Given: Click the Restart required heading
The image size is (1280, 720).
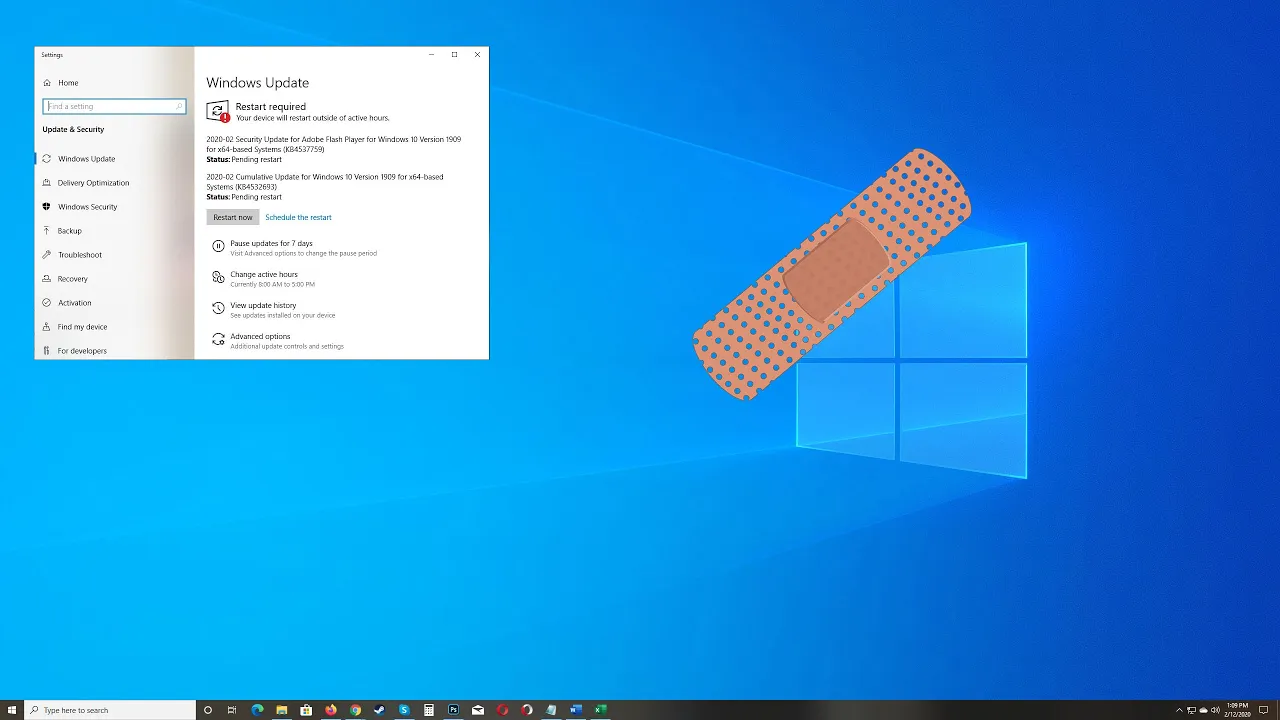Looking at the screenshot, I should tap(271, 106).
